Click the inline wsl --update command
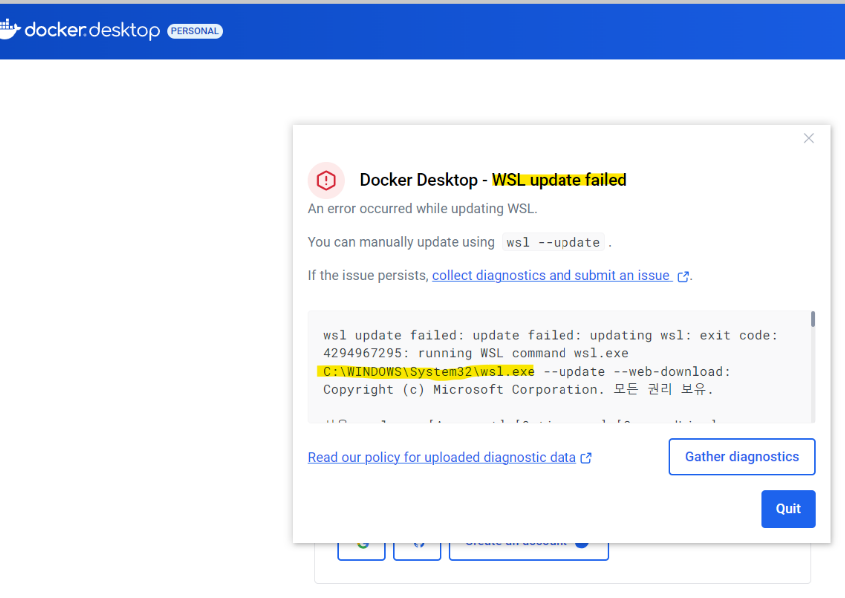845x598 pixels. click(553, 242)
